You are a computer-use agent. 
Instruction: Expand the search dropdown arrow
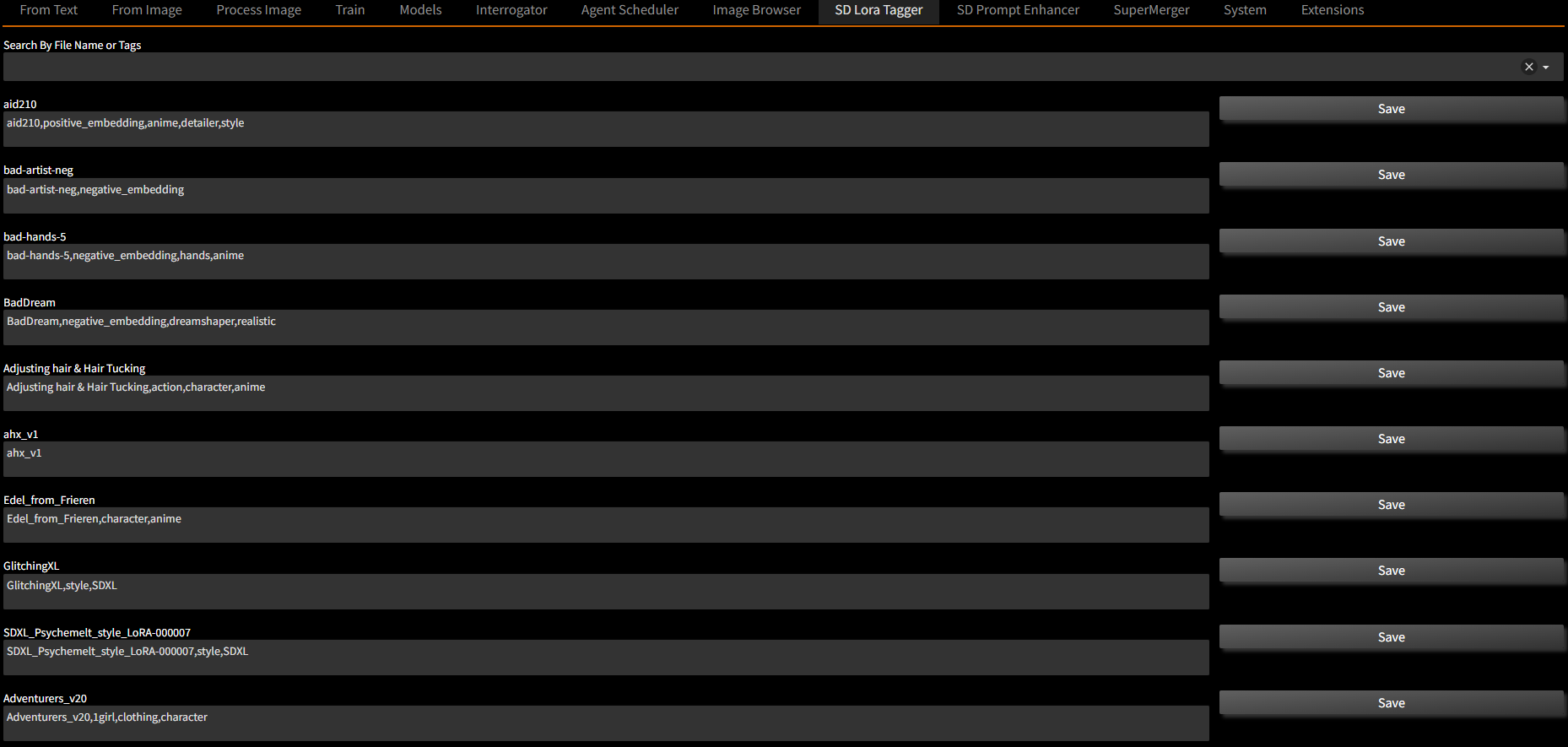point(1546,68)
